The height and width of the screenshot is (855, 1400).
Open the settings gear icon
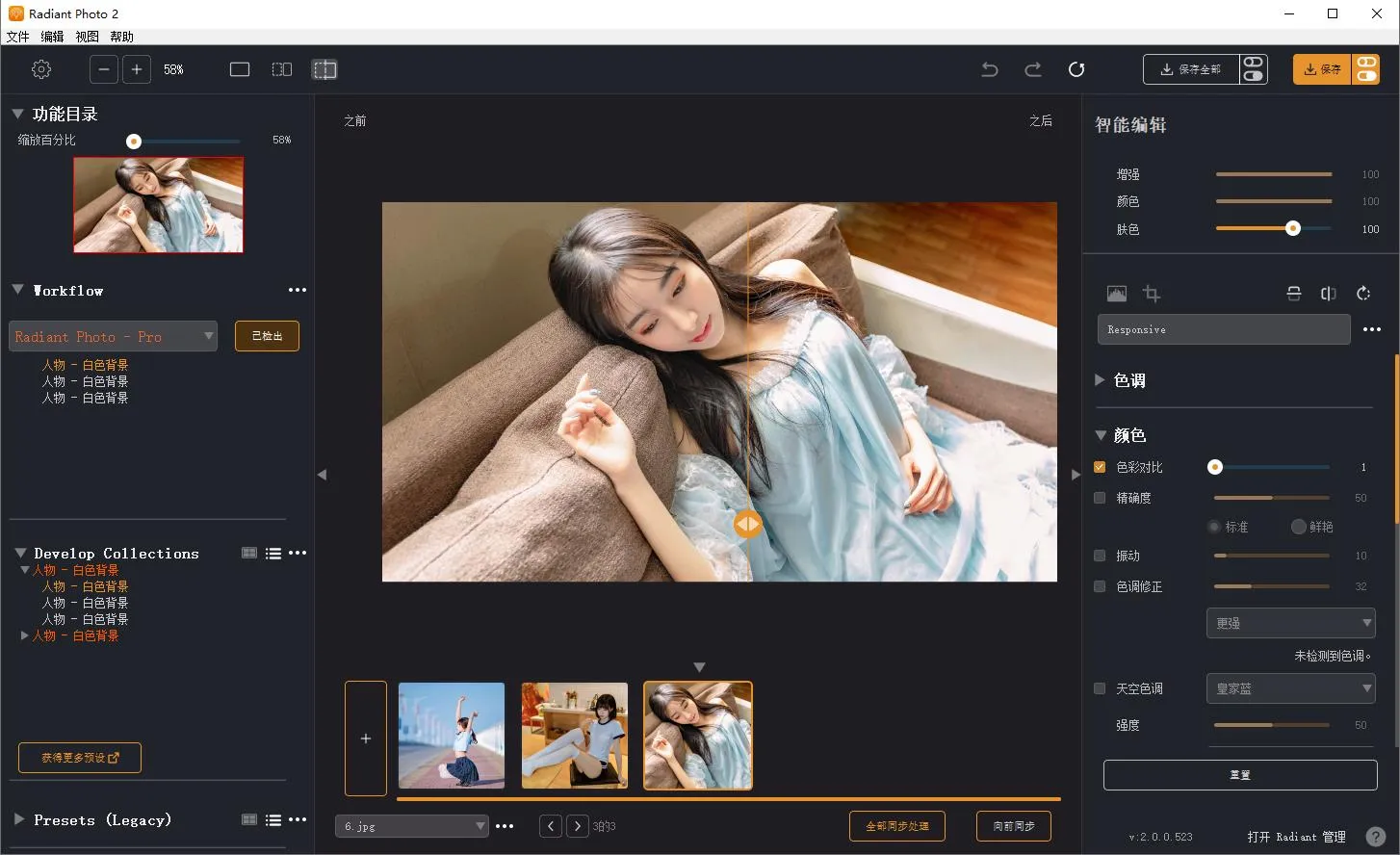pos(41,69)
